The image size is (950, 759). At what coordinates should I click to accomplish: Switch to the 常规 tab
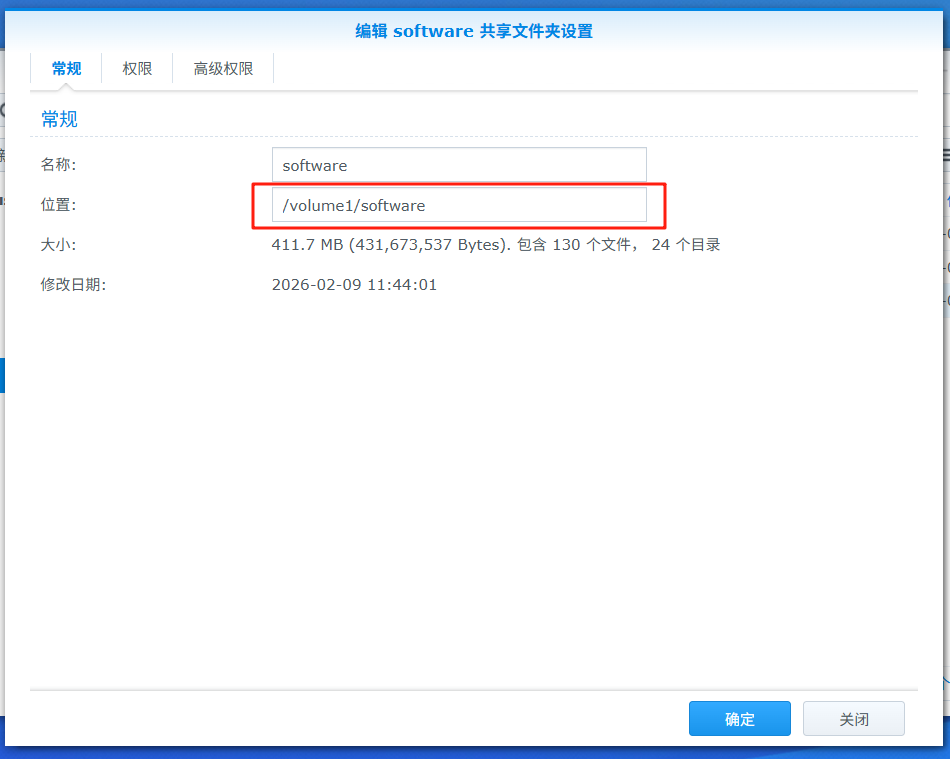66,69
